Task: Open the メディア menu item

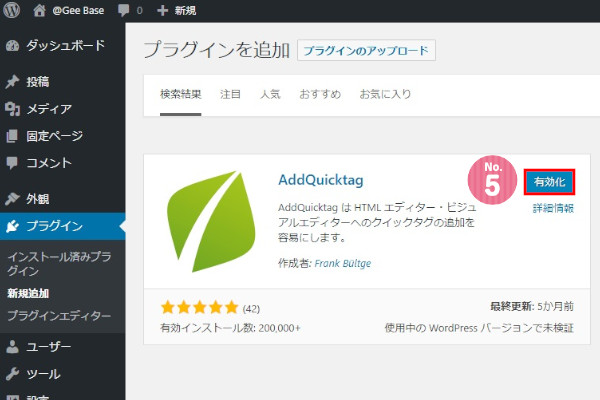Action: (49, 109)
